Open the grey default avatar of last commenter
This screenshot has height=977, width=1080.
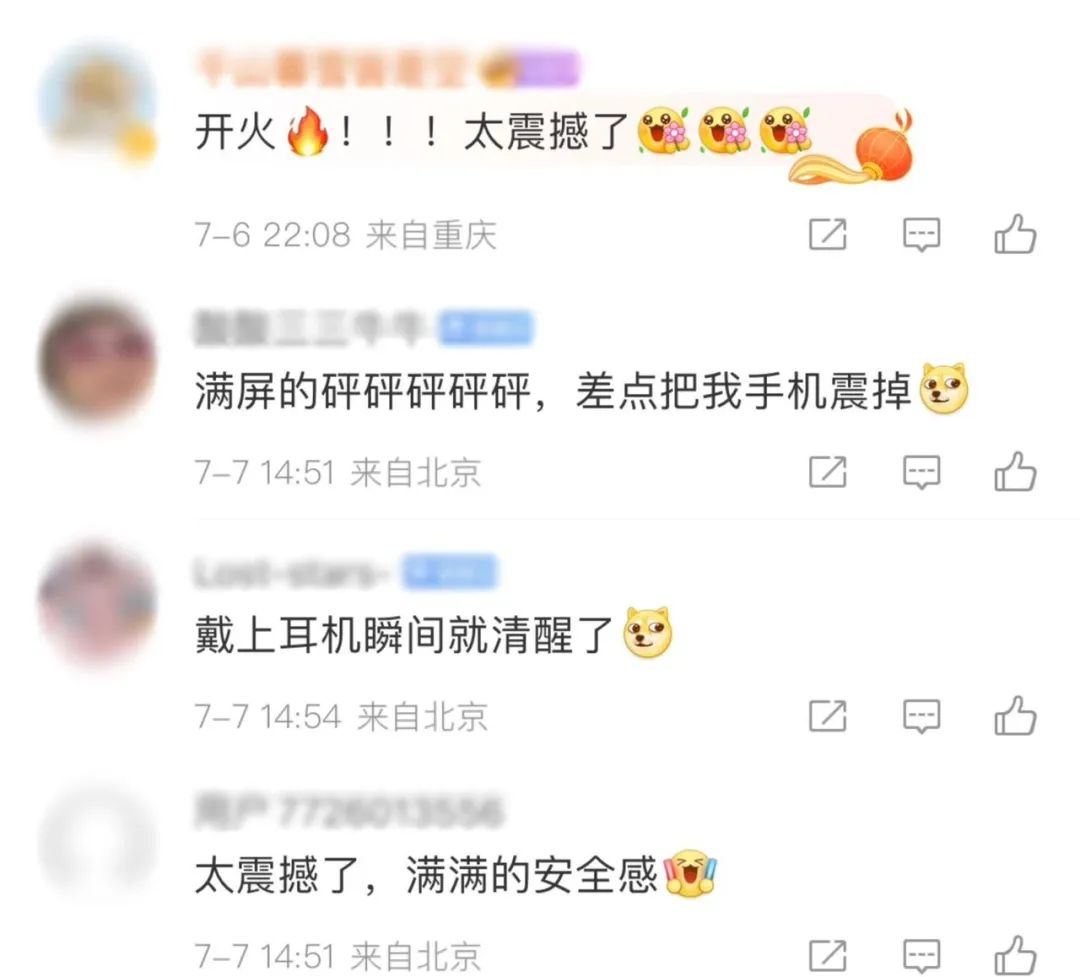pyautogui.click(x=97, y=843)
